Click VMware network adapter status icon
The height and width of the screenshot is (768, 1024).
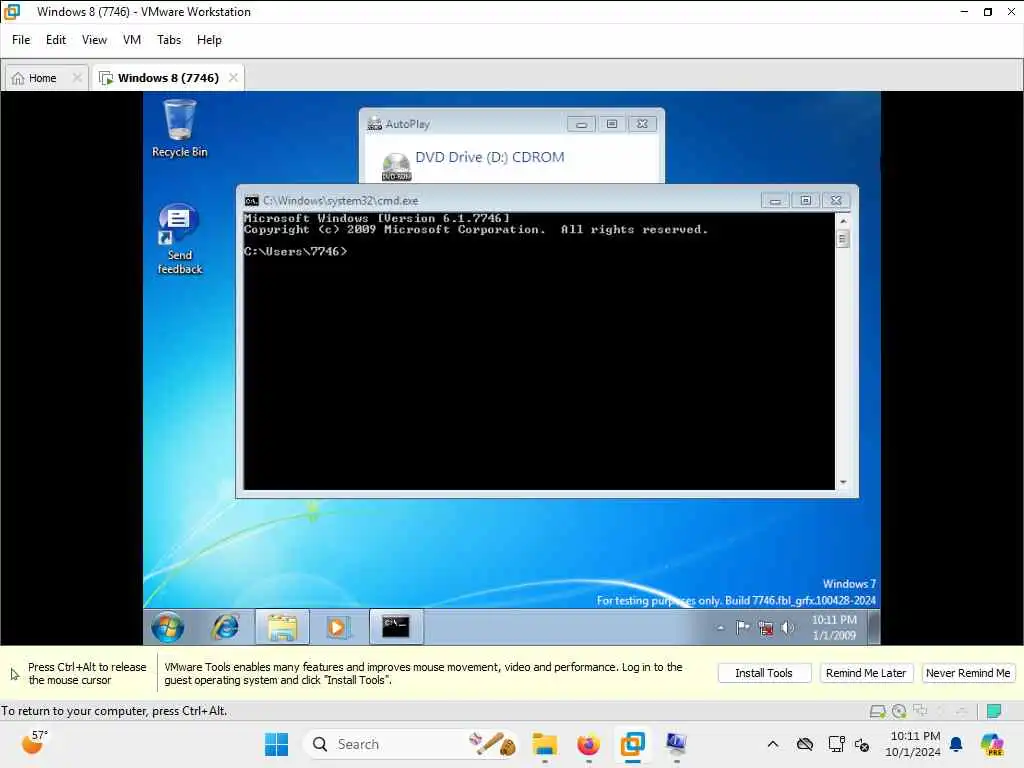[920, 711]
